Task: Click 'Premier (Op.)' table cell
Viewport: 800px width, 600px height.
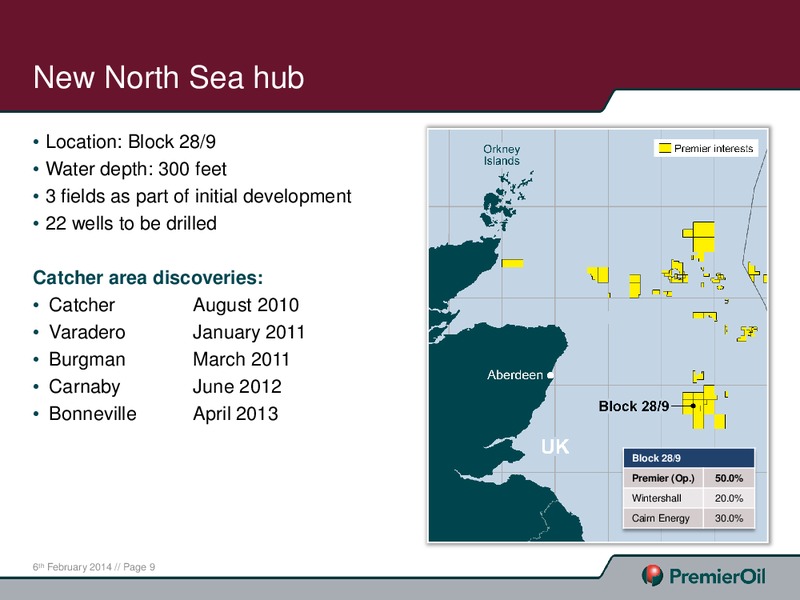Action: pyautogui.click(x=663, y=478)
